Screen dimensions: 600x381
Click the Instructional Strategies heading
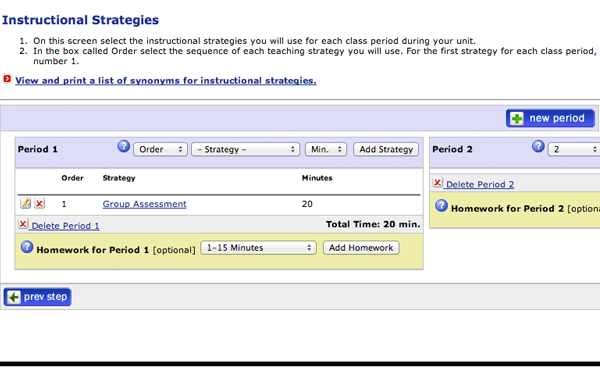pyautogui.click(x=80, y=20)
